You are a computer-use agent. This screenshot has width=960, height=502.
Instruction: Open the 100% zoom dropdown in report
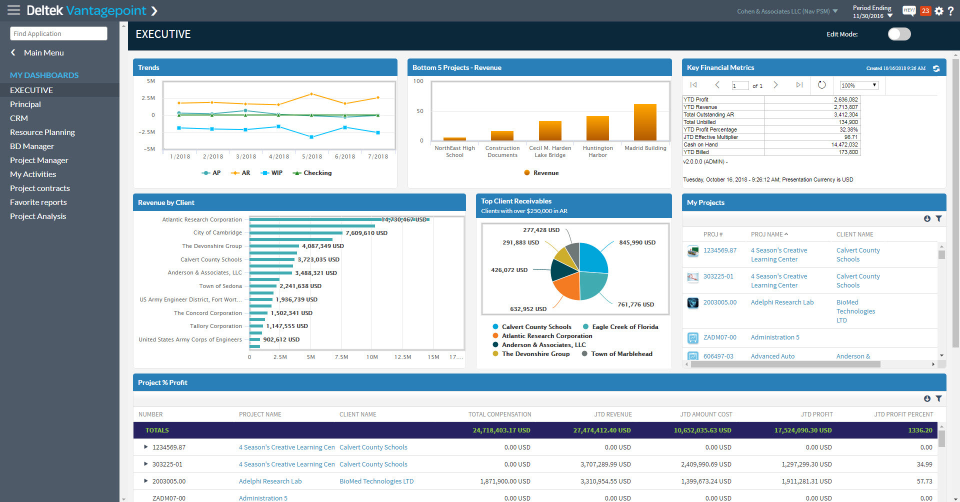coord(859,86)
